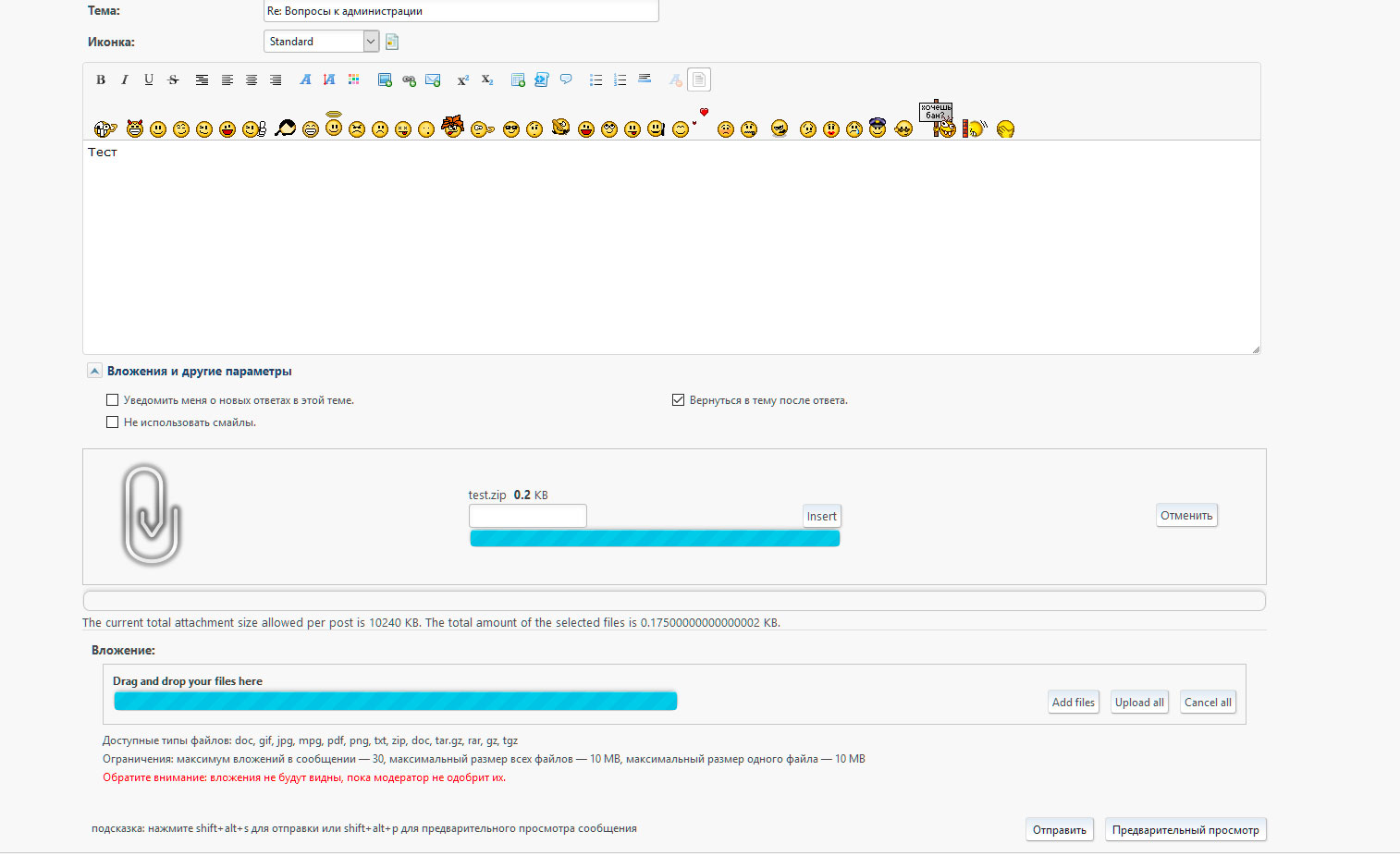Insert the smiley holding the ban sign
Screen dimensions: 1400x856
(x=937, y=119)
